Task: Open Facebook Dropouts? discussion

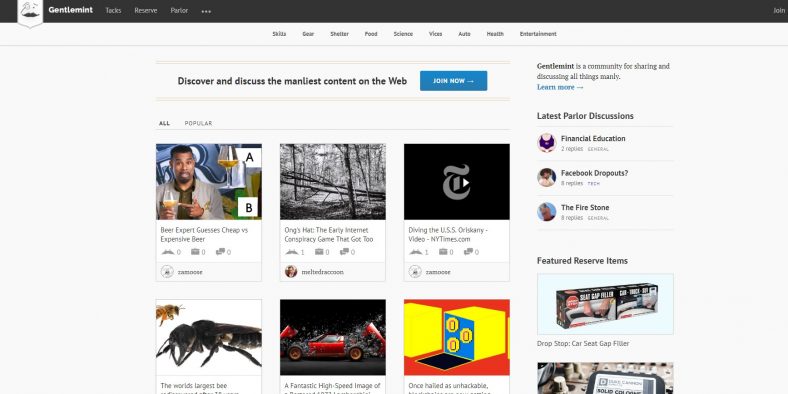Action: (x=595, y=173)
